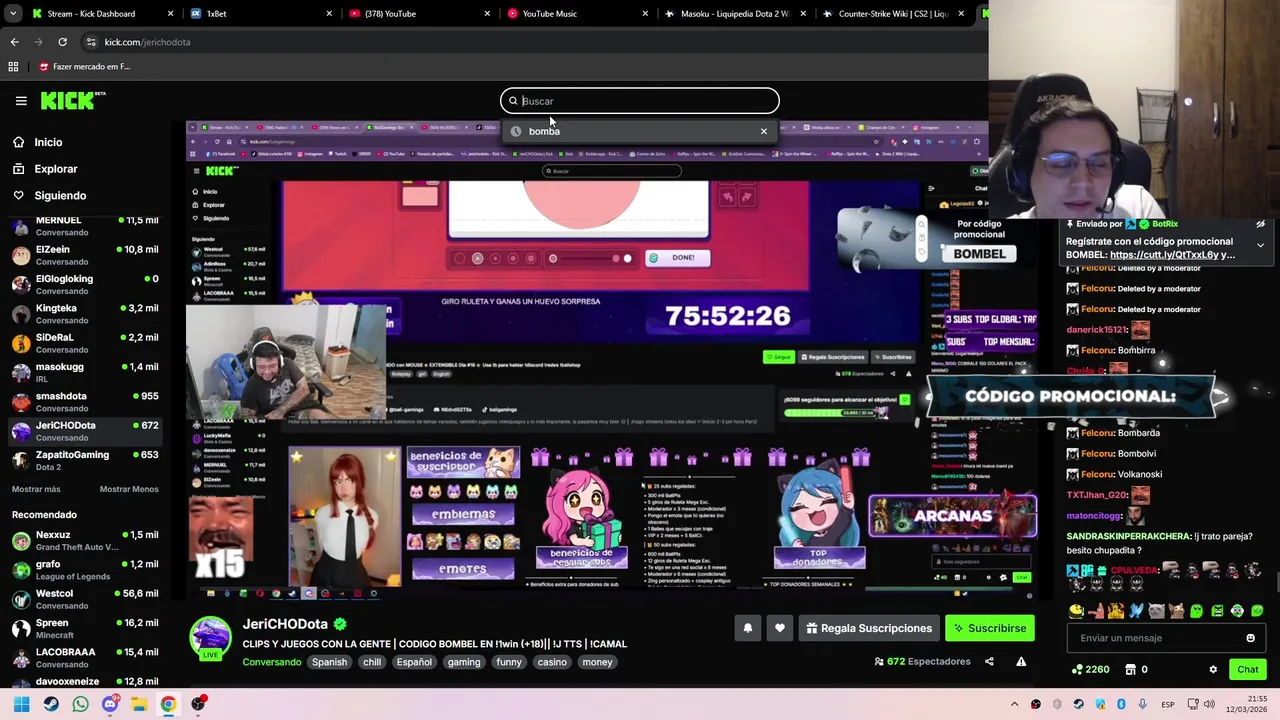Insert the green frog quick emote at far right

point(1257,611)
